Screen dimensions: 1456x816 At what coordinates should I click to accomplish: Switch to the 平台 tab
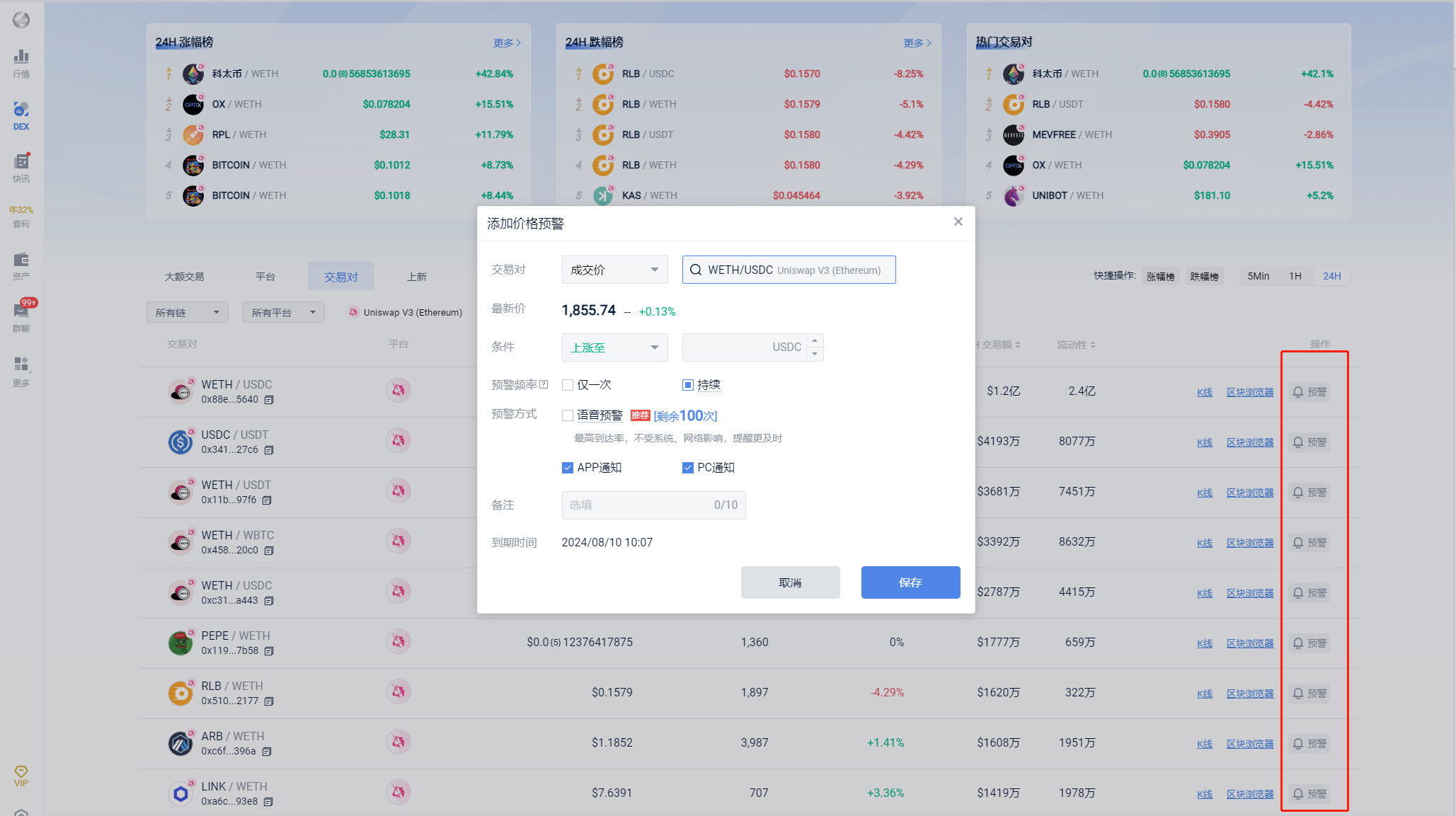[265, 277]
